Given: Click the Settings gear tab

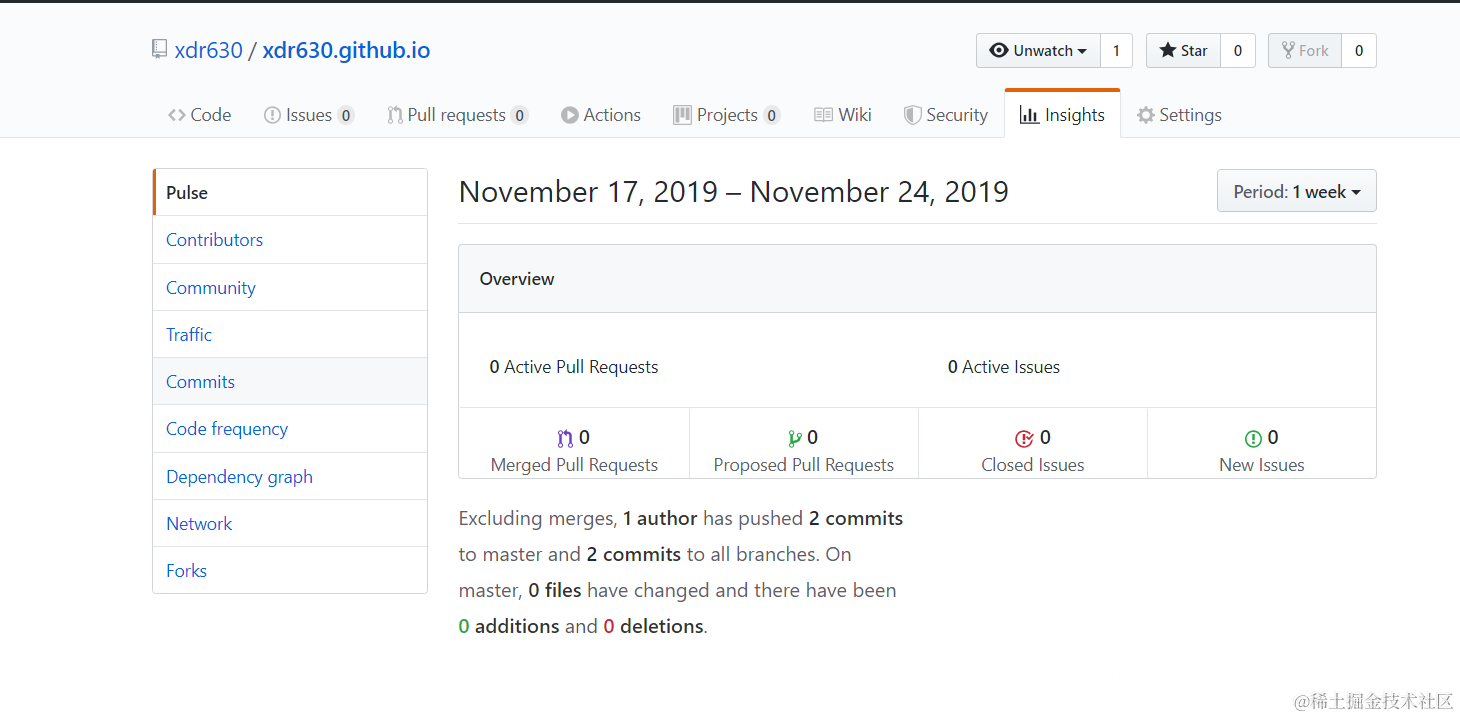Looking at the screenshot, I should point(1179,115).
